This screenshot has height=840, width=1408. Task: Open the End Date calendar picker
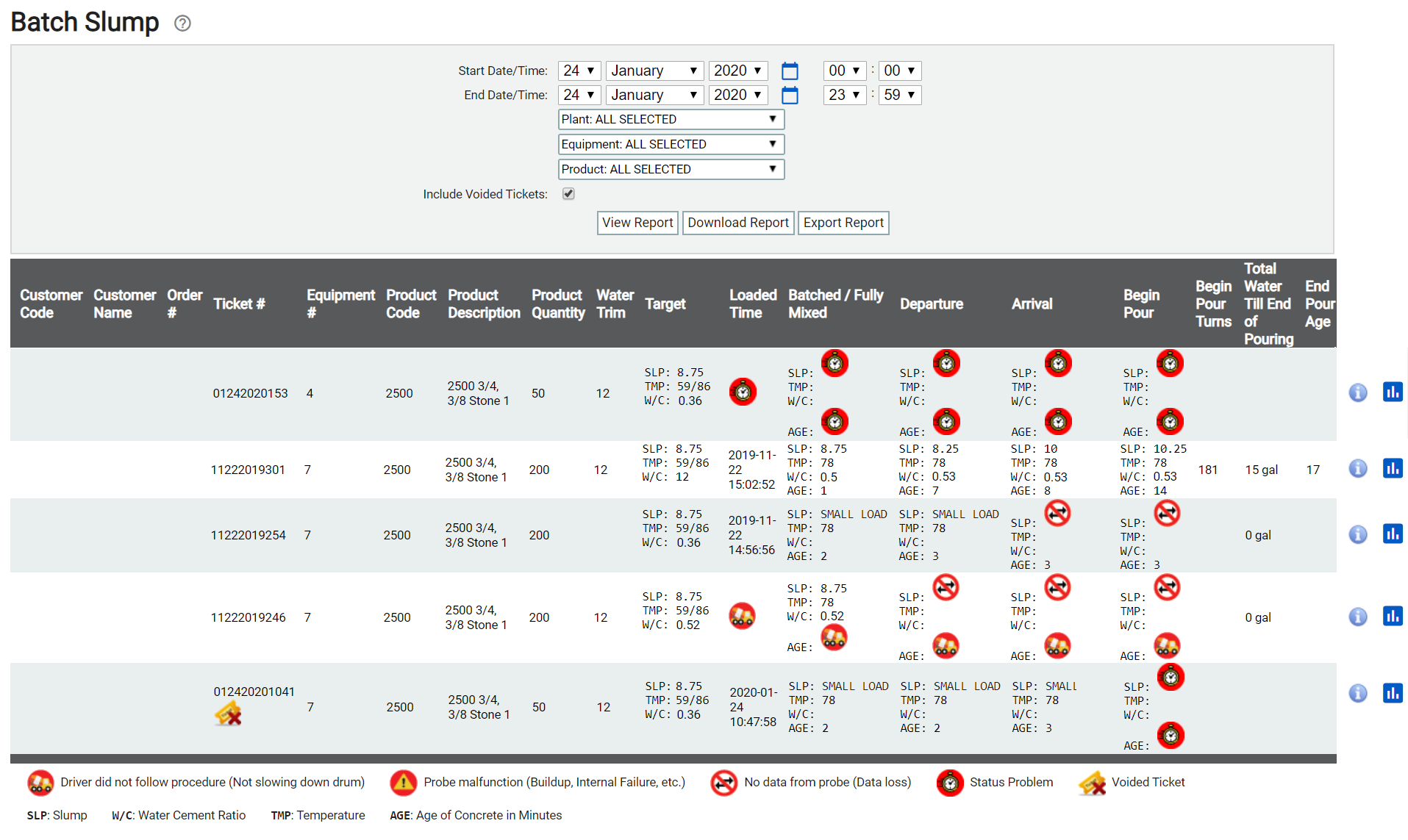click(x=790, y=96)
